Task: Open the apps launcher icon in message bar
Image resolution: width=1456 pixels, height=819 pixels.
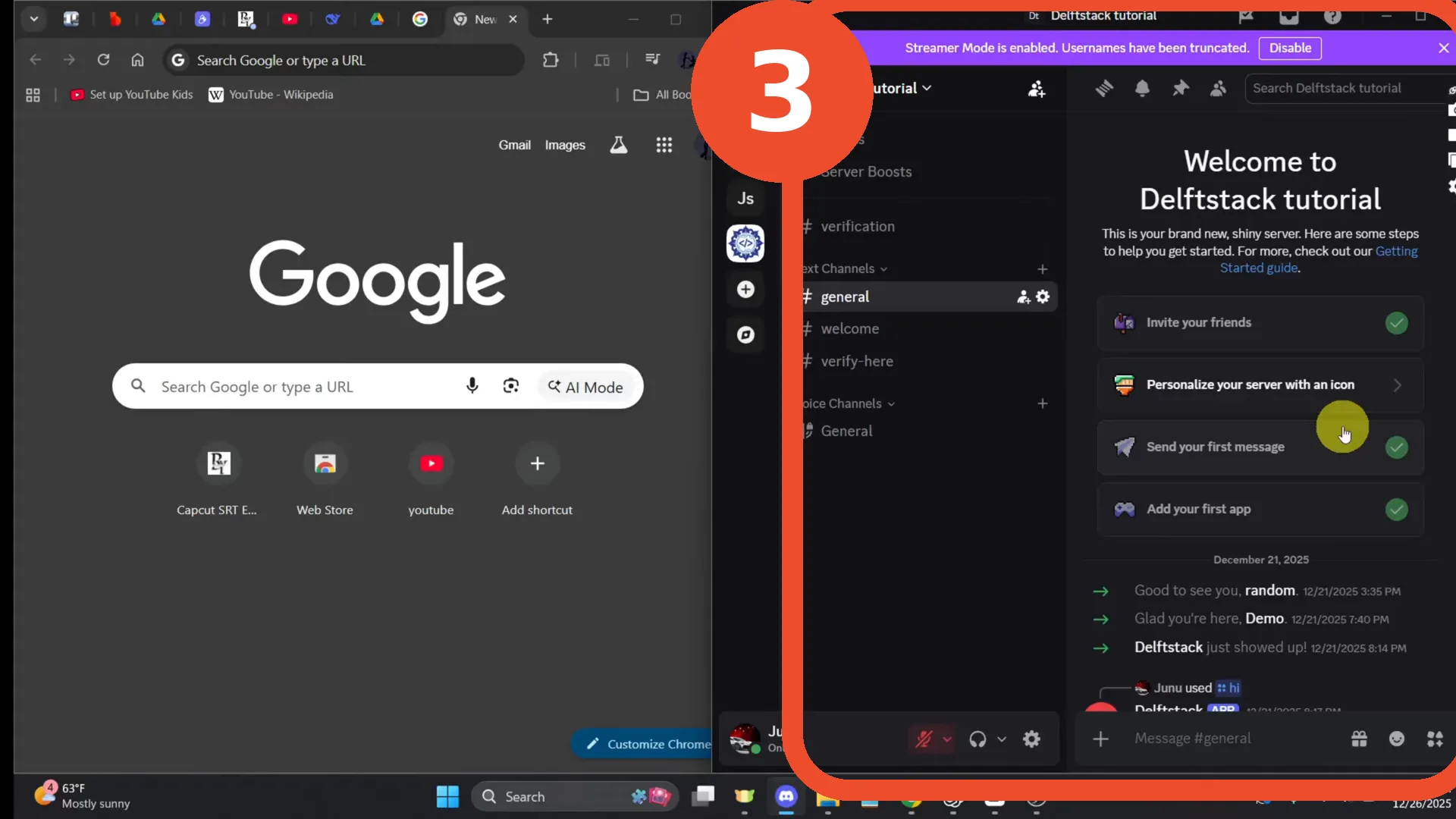Action: pos(1435,739)
